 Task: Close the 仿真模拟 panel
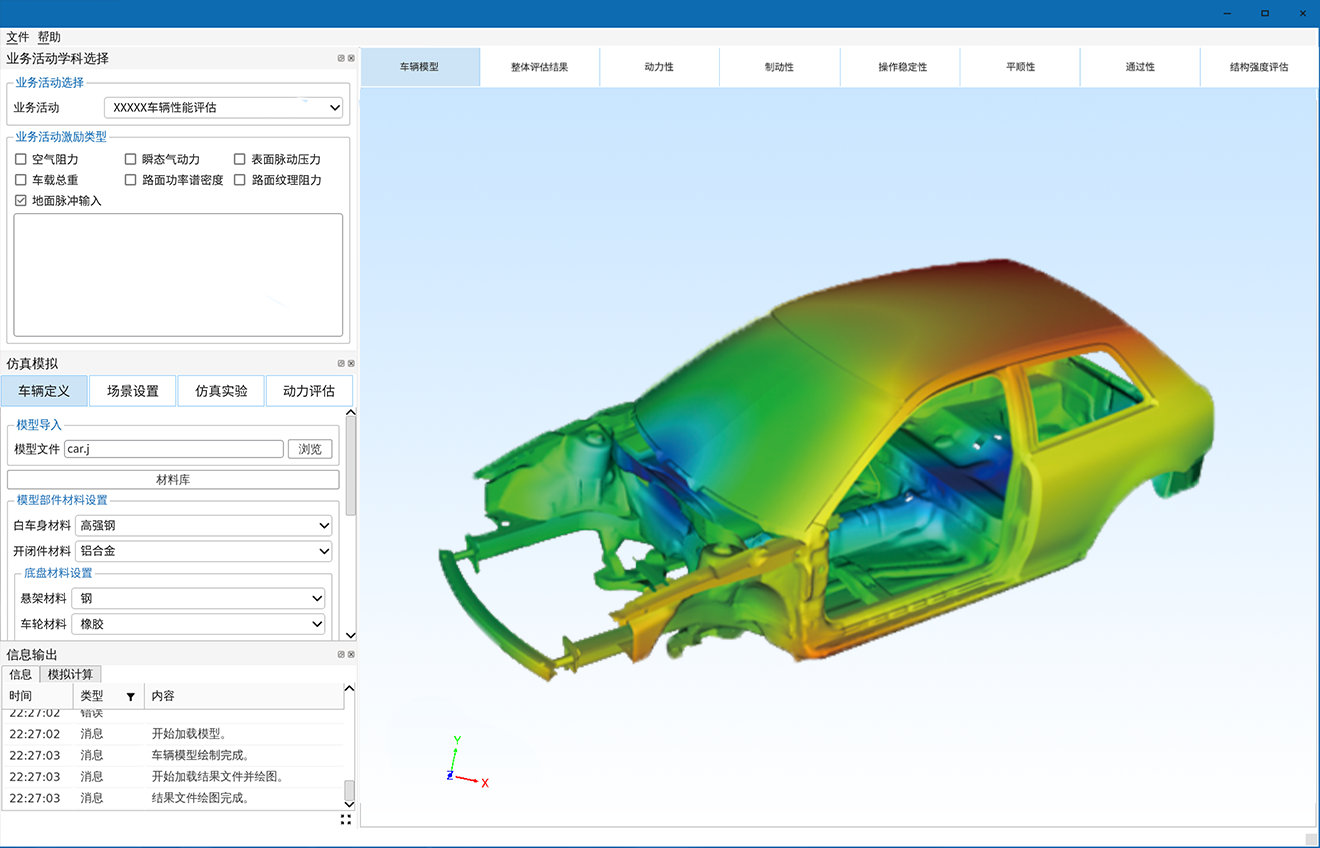pos(351,364)
